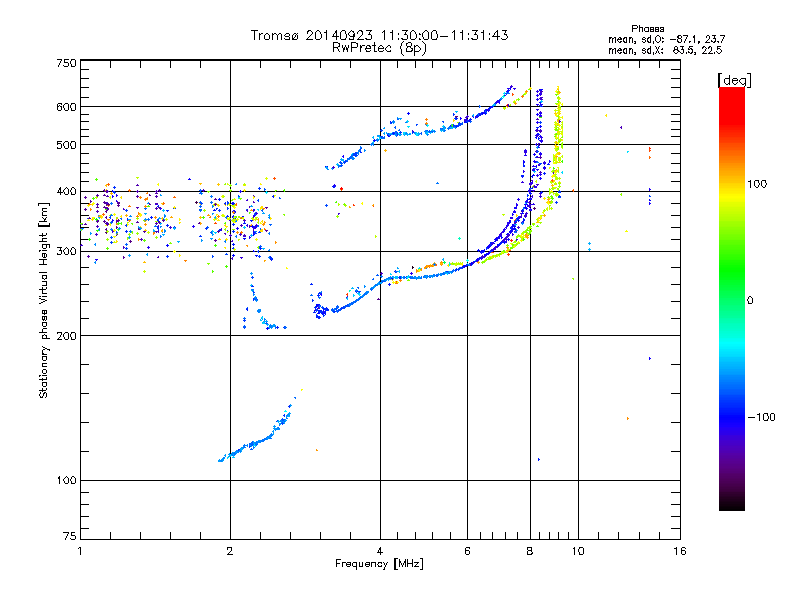Click the colorbar label '0'
The height and width of the screenshot is (600, 800).
(750, 301)
